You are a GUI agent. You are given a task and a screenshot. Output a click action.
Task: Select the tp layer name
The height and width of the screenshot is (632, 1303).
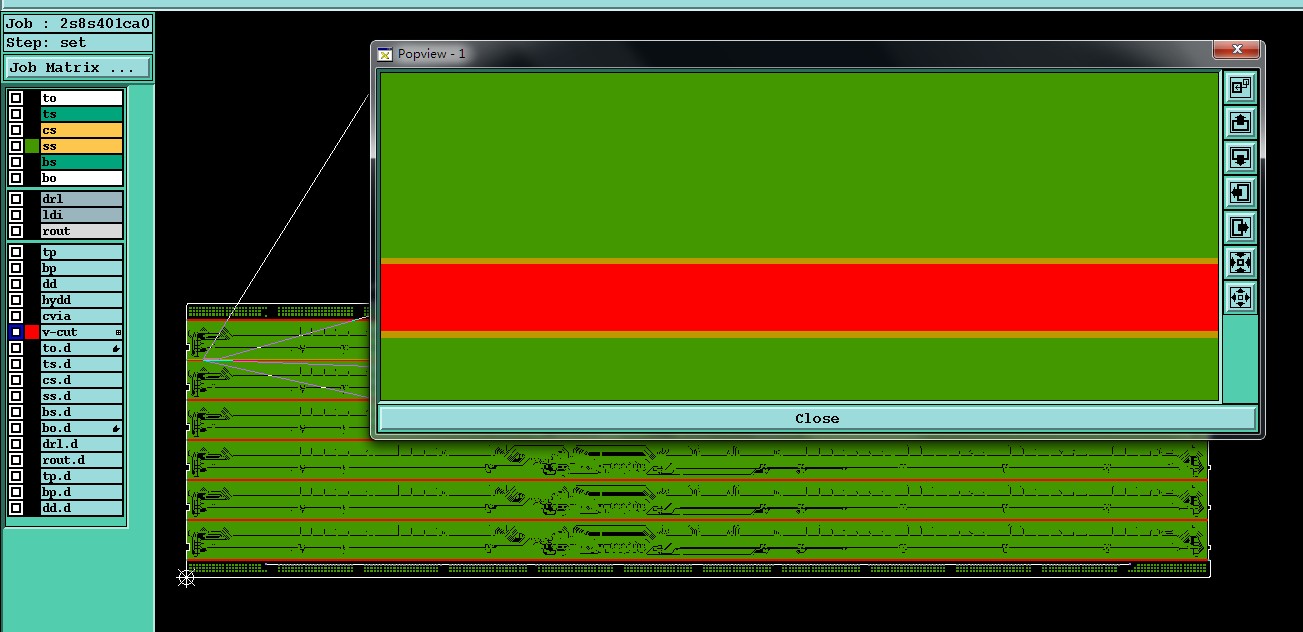click(82, 252)
